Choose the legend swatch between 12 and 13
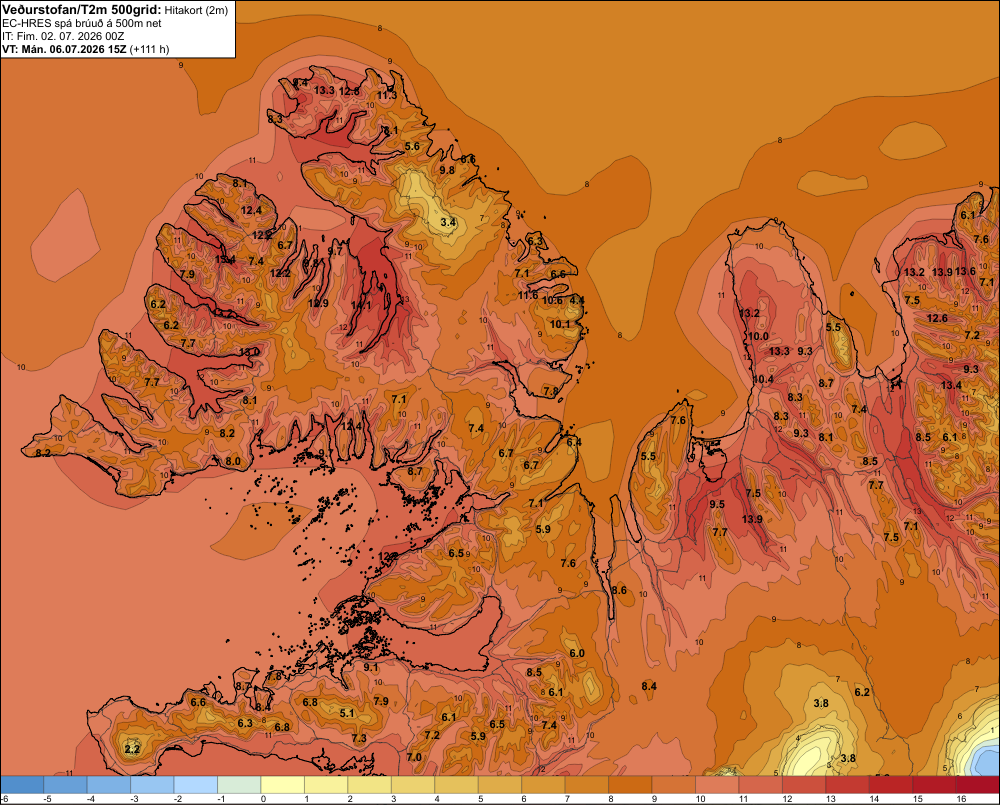 click(x=804, y=785)
